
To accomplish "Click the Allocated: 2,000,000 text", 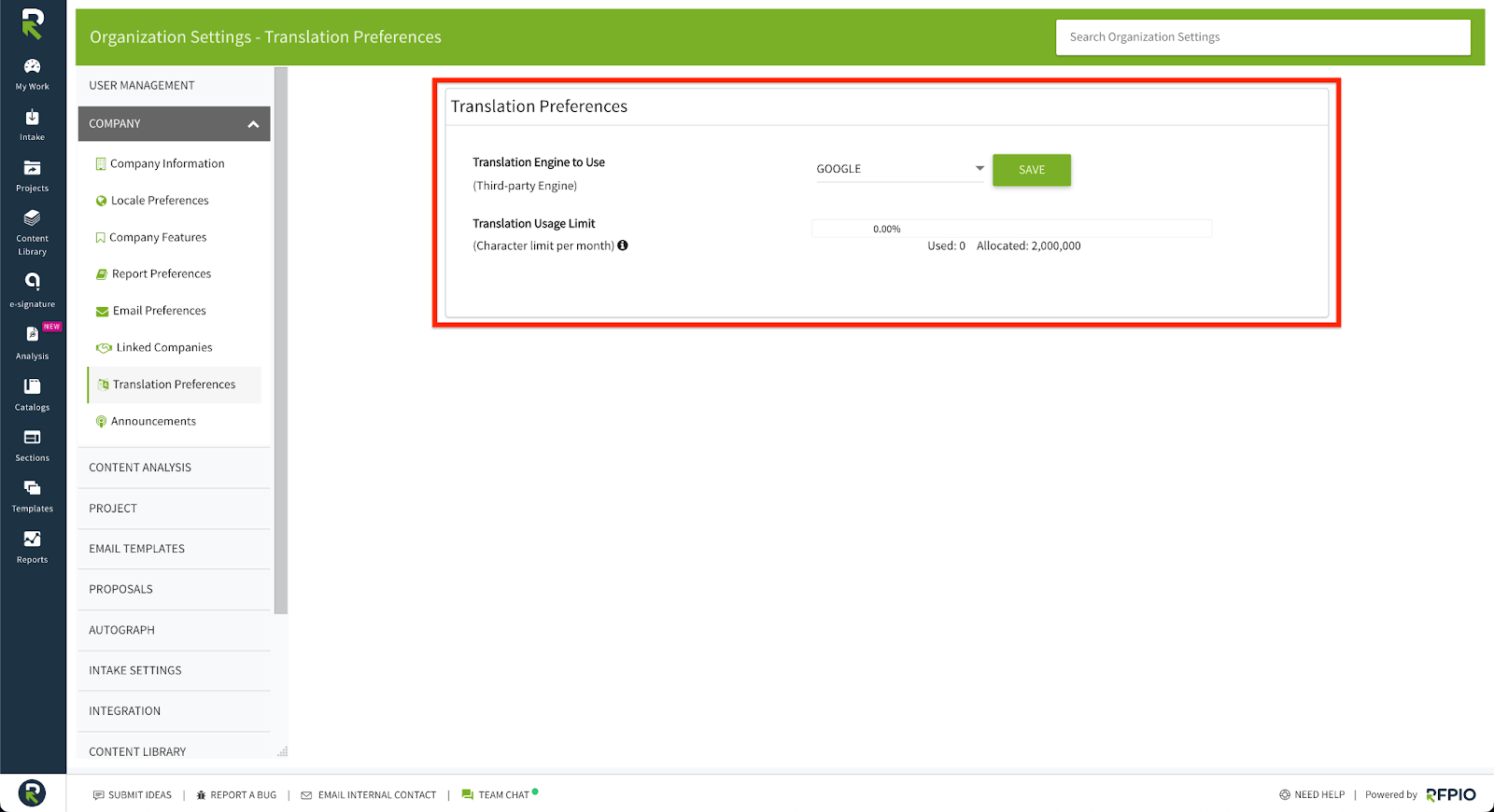I will pos(1029,246).
